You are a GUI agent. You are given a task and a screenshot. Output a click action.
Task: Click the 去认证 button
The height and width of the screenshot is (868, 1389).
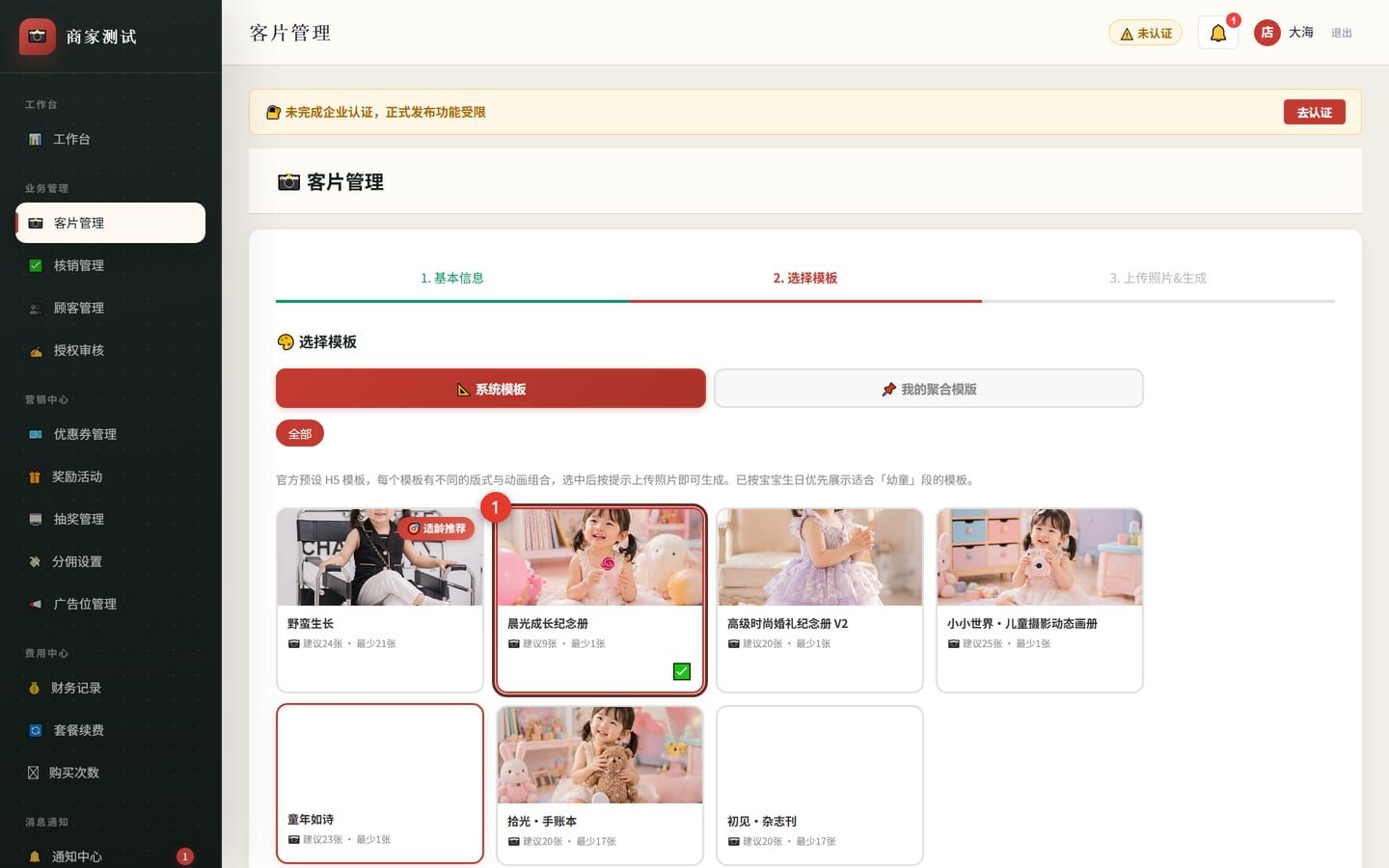coord(1315,112)
